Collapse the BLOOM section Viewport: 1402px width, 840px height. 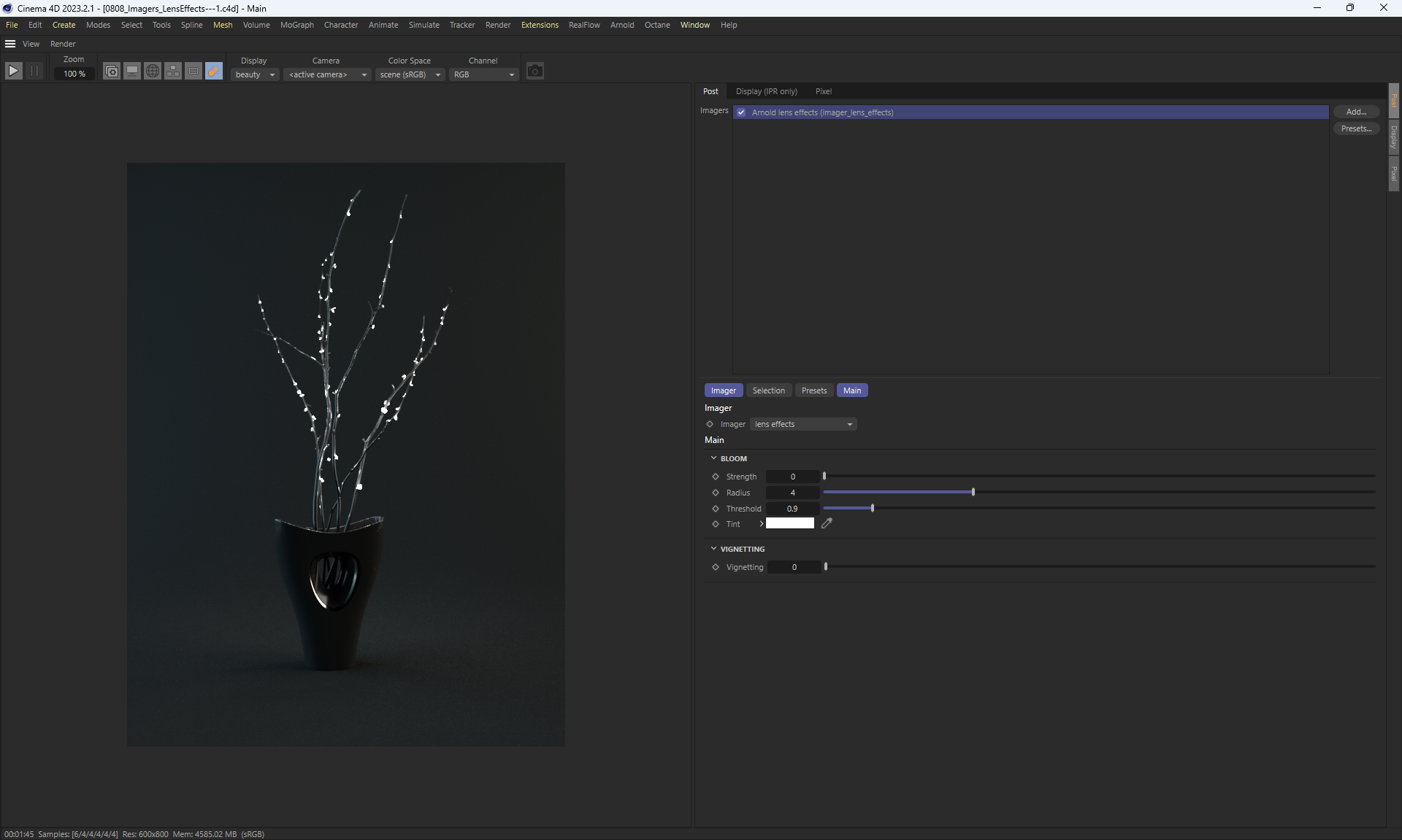(713, 458)
